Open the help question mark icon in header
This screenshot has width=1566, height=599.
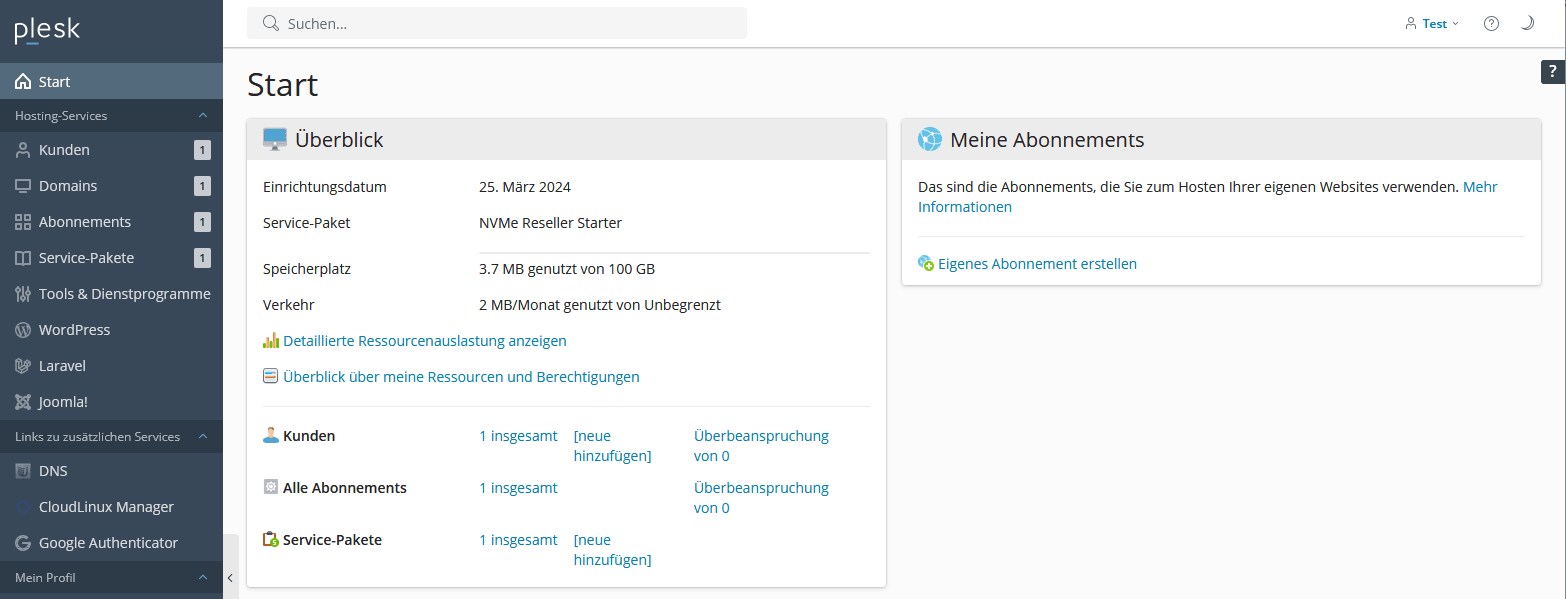coord(1491,24)
